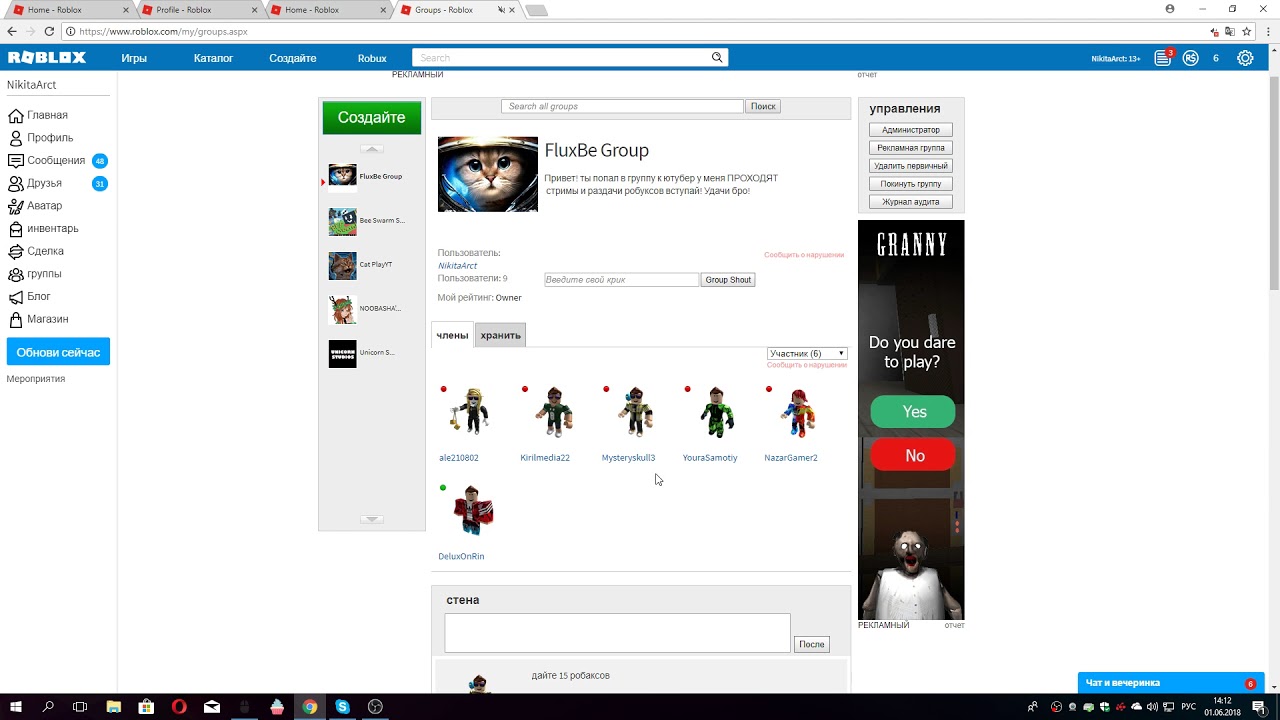Open Chrome user profile icon in title bar
Image resolution: width=1280 pixels, height=720 pixels.
[x=1170, y=9]
